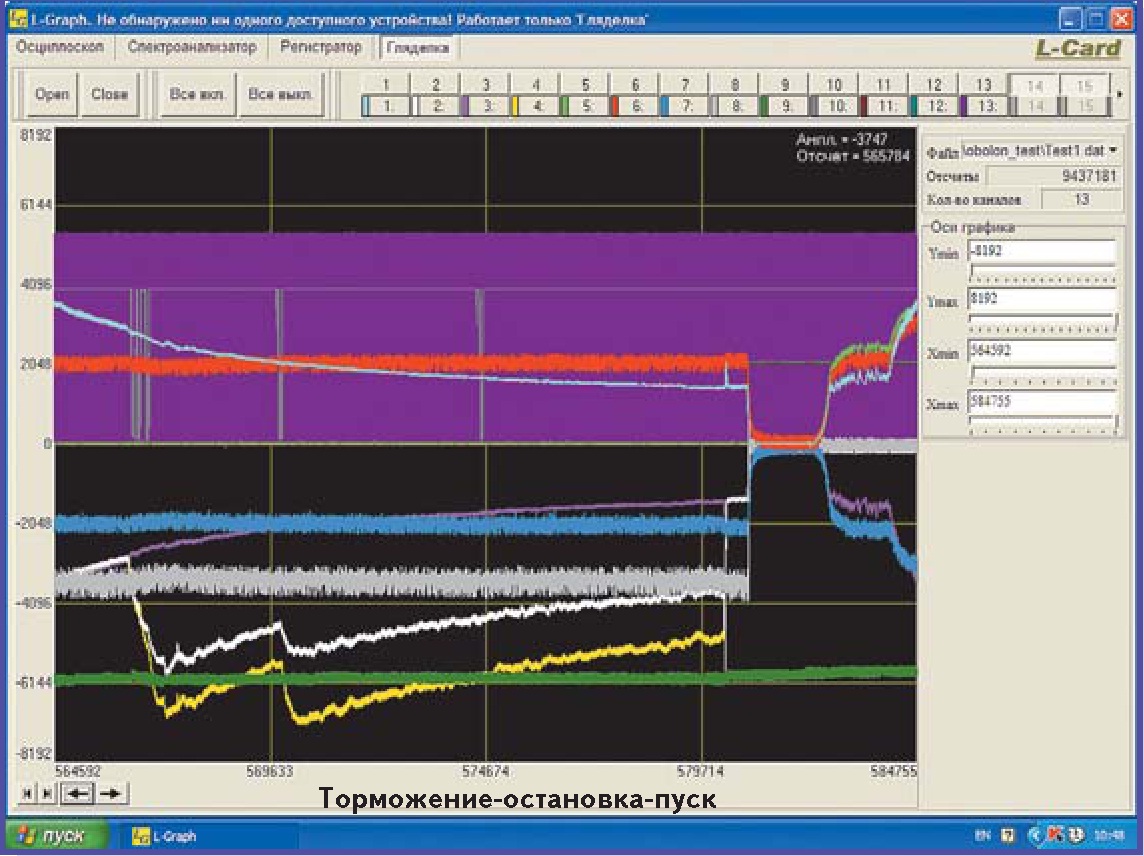Click the Open button
The width and height of the screenshot is (1144, 856).
point(52,95)
